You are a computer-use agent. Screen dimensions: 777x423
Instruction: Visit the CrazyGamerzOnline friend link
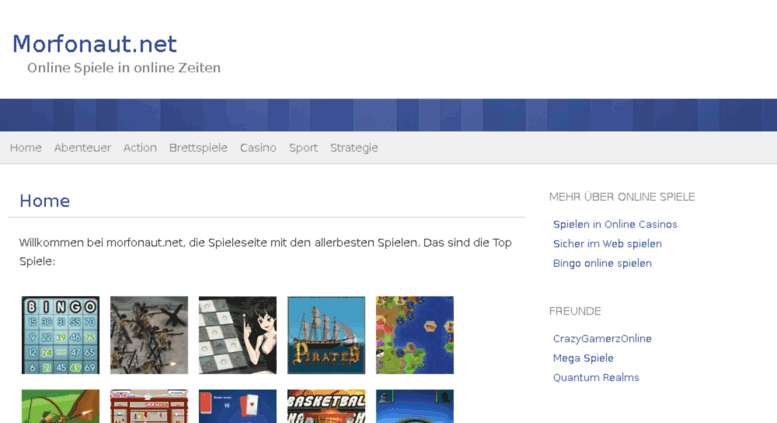pos(602,339)
